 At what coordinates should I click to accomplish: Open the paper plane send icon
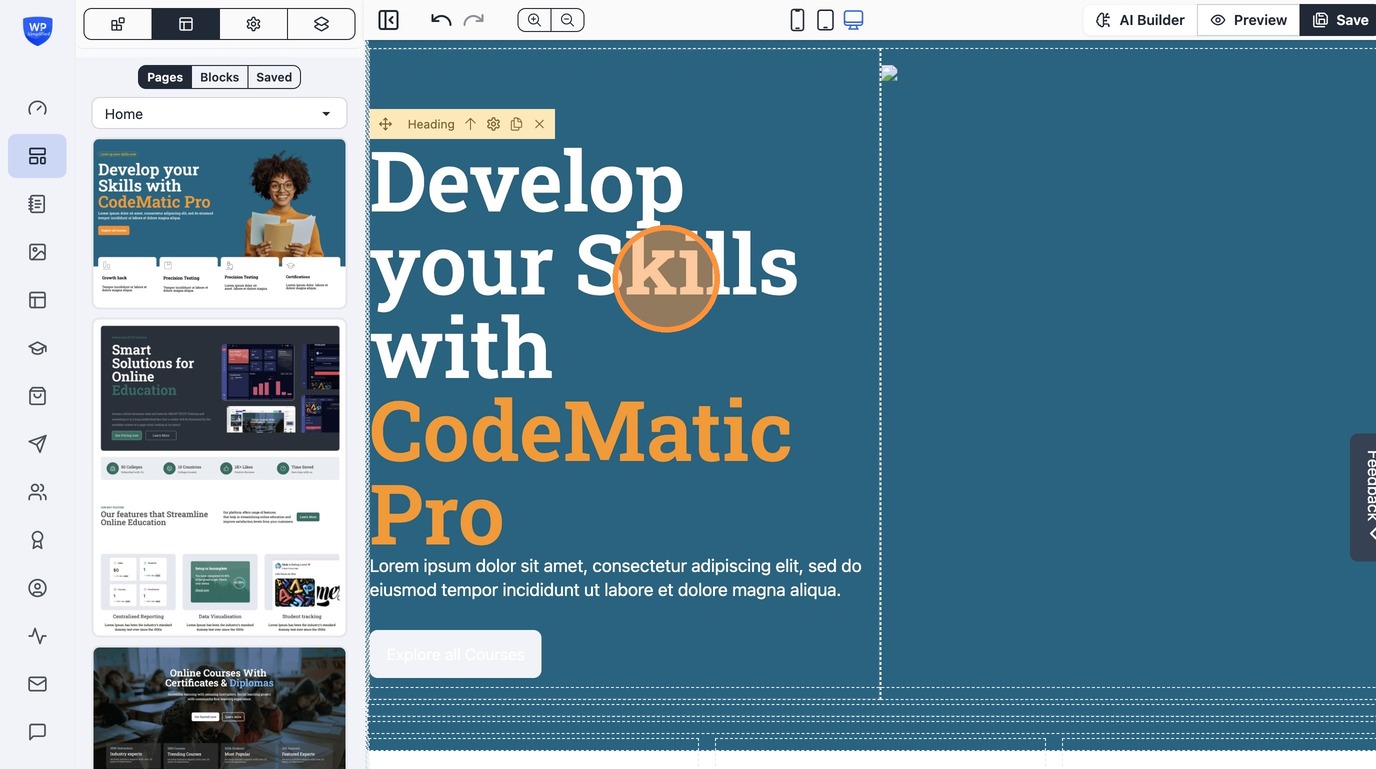click(37, 444)
